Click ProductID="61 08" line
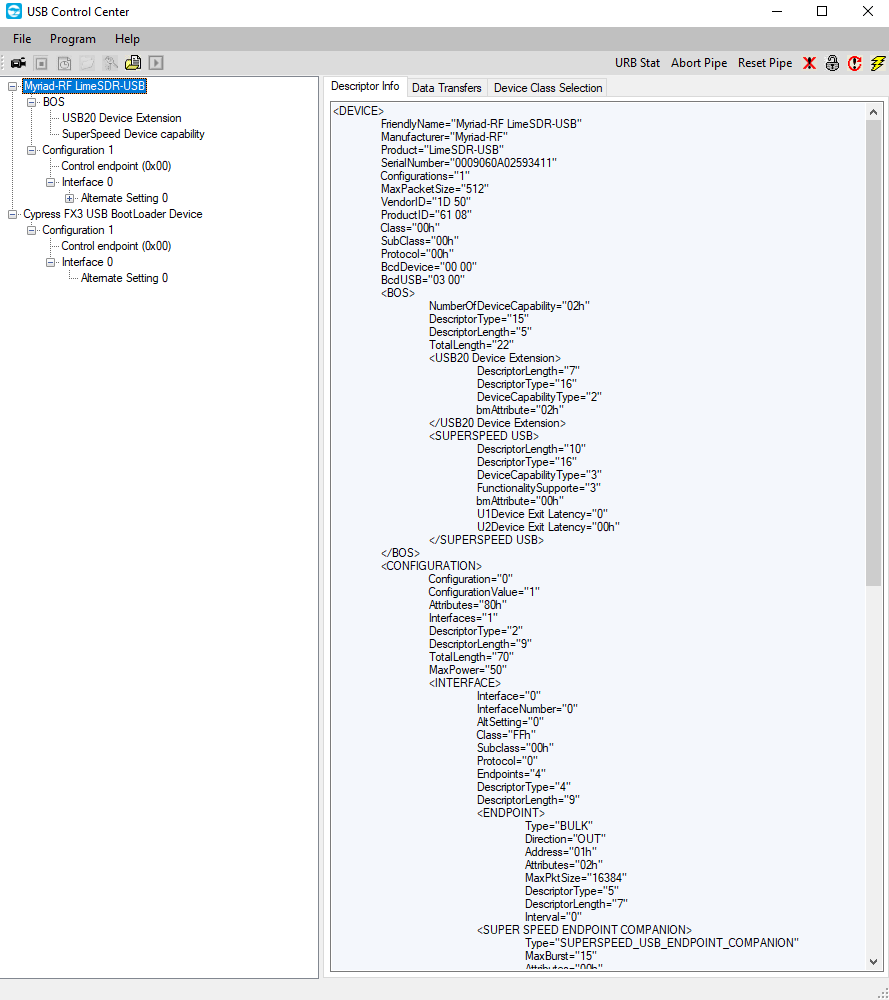Image resolution: width=889 pixels, height=1000 pixels. pos(427,215)
